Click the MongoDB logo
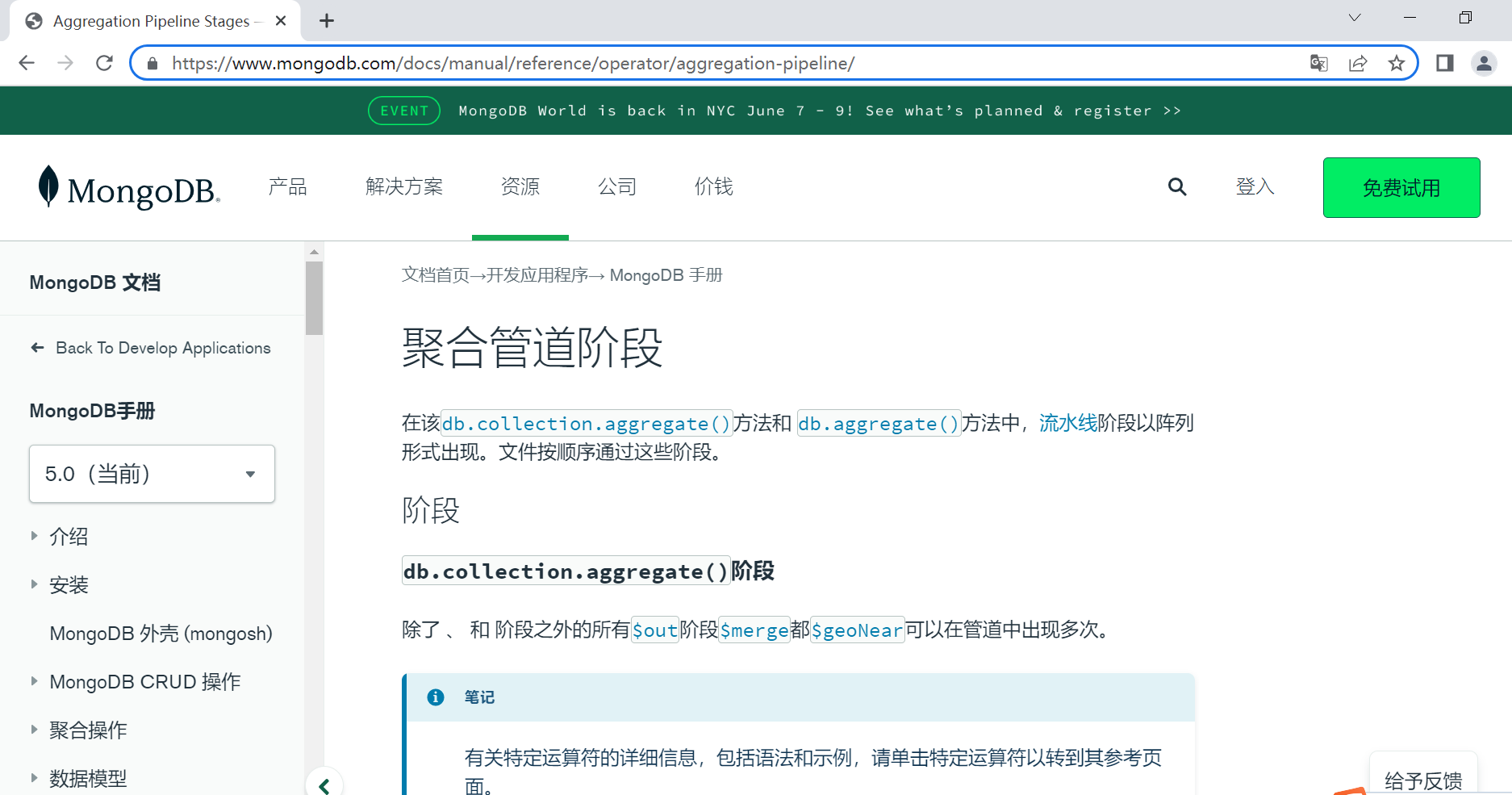The image size is (1512, 795). (x=129, y=187)
